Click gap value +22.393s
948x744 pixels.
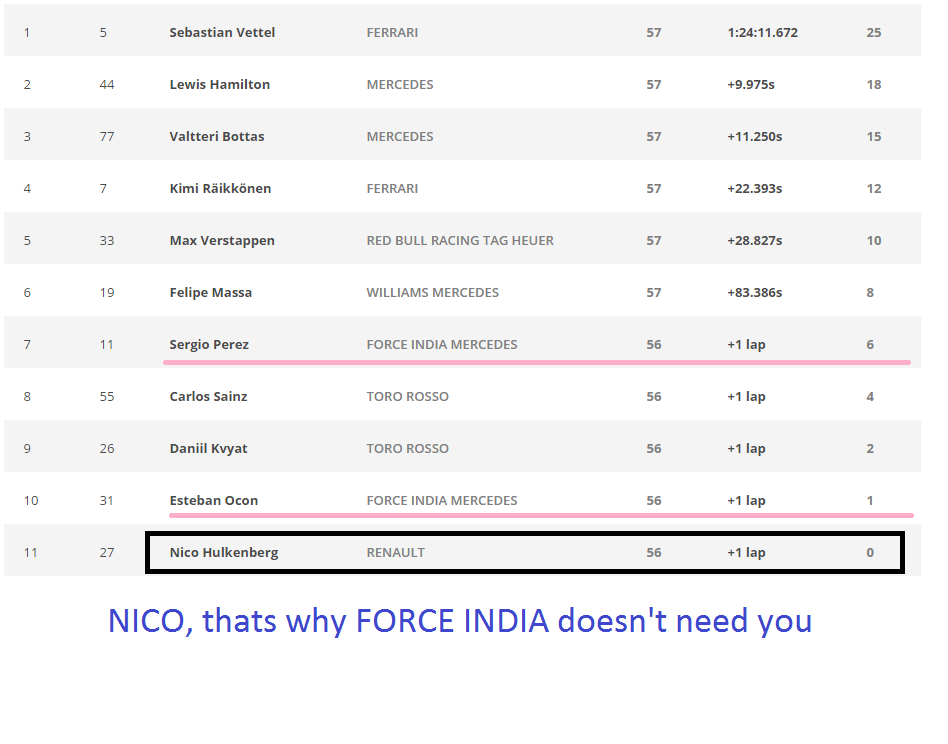pos(755,189)
